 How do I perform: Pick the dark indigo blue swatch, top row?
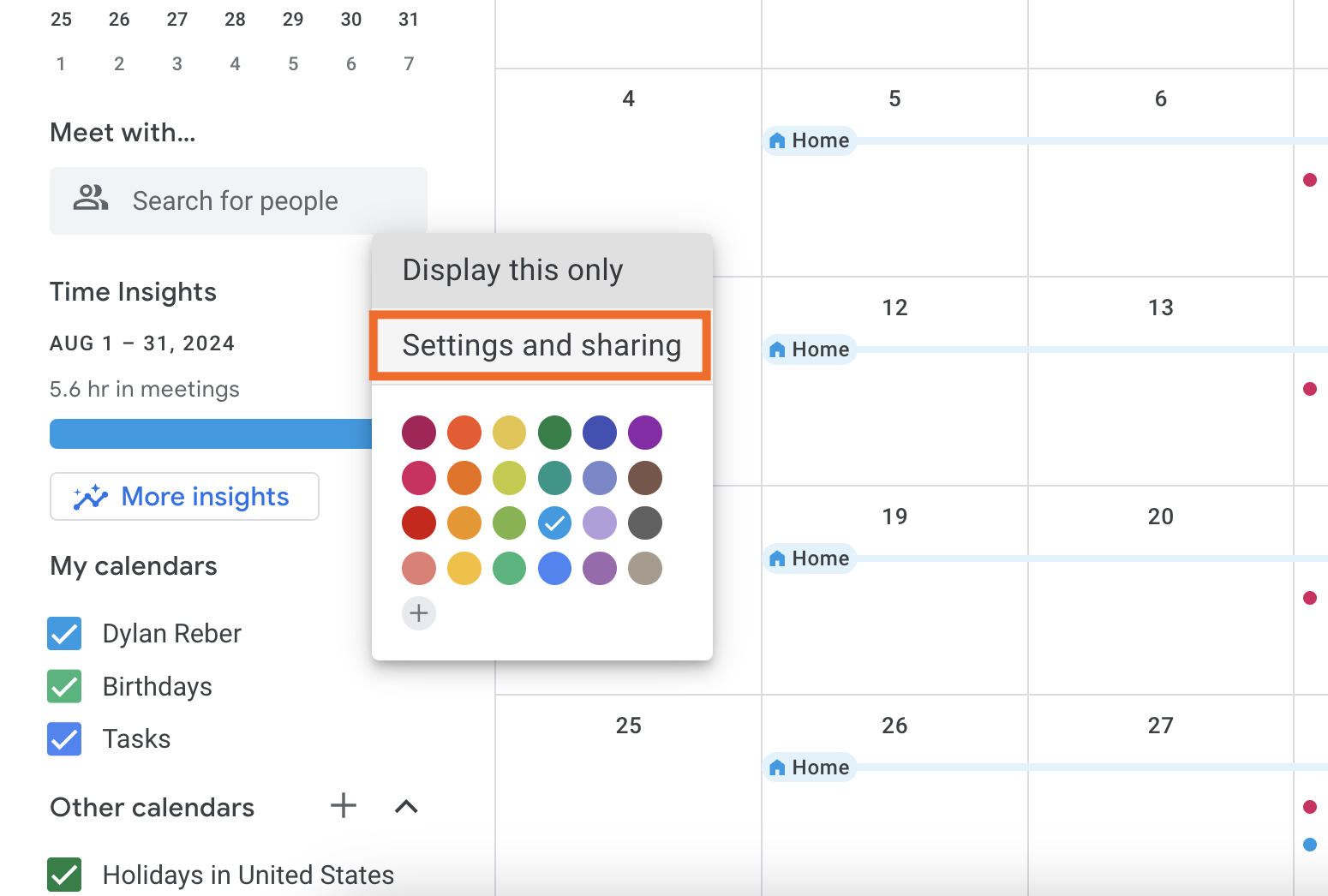[x=600, y=433]
